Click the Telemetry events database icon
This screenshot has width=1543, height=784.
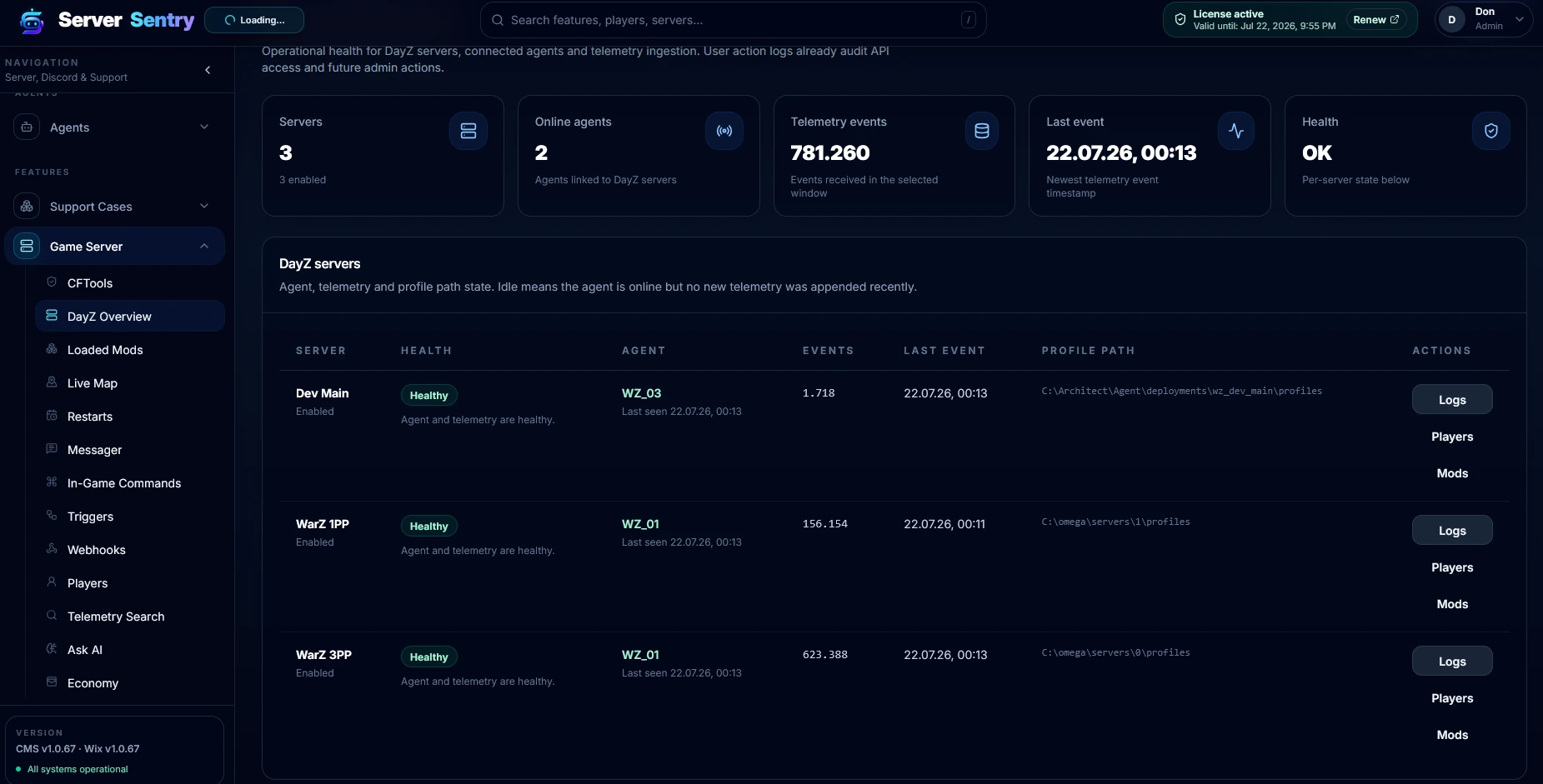click(x=982, y=131)
